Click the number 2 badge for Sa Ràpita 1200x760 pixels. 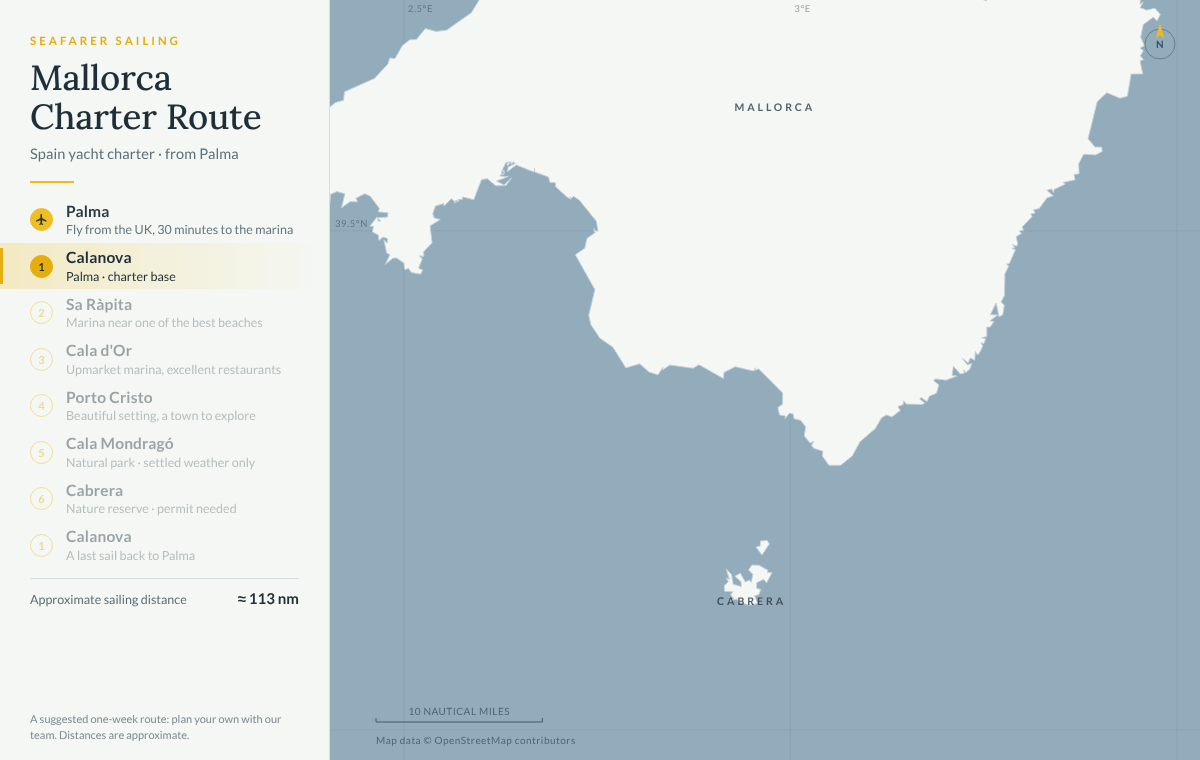tap(41, 313)
